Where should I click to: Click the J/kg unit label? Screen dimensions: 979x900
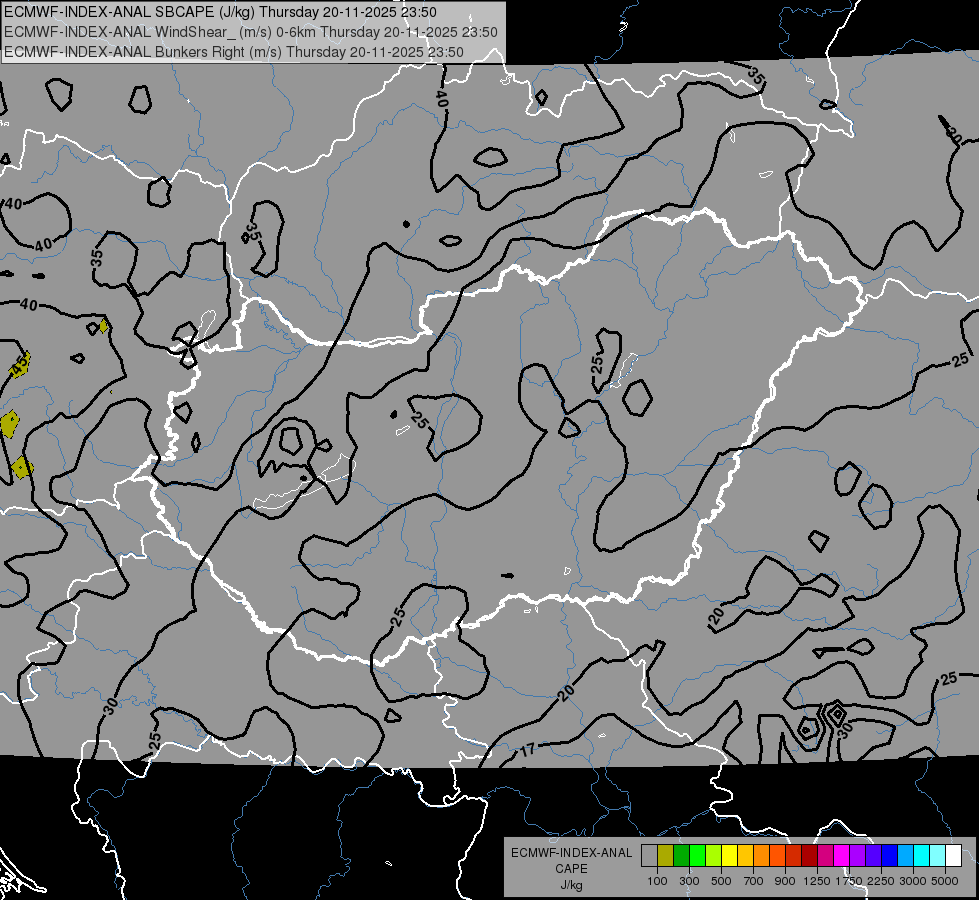[x=571, y=885]
